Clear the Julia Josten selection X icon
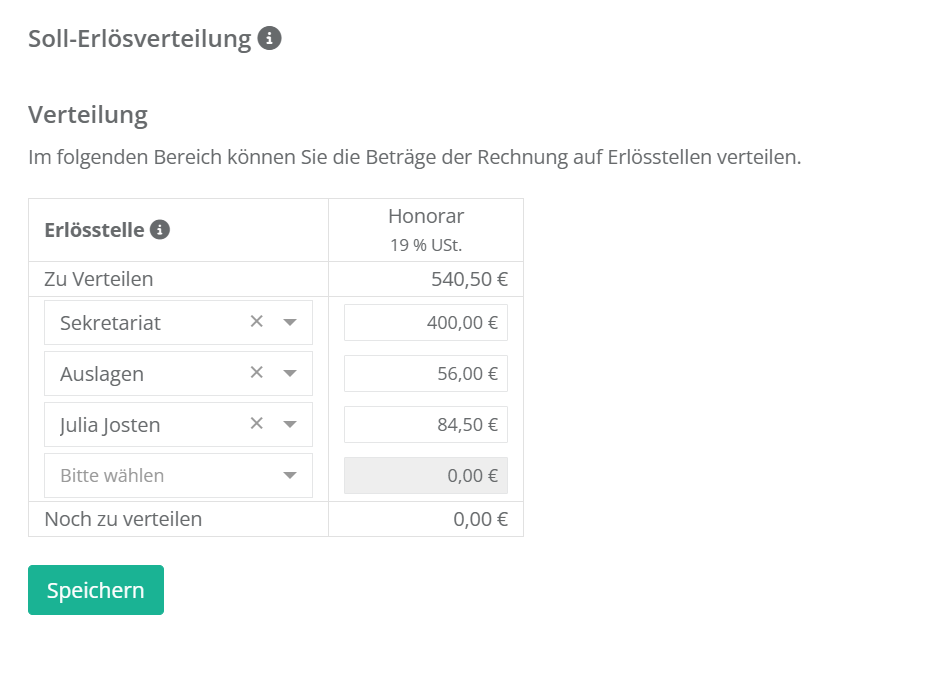 click(256, 424)
